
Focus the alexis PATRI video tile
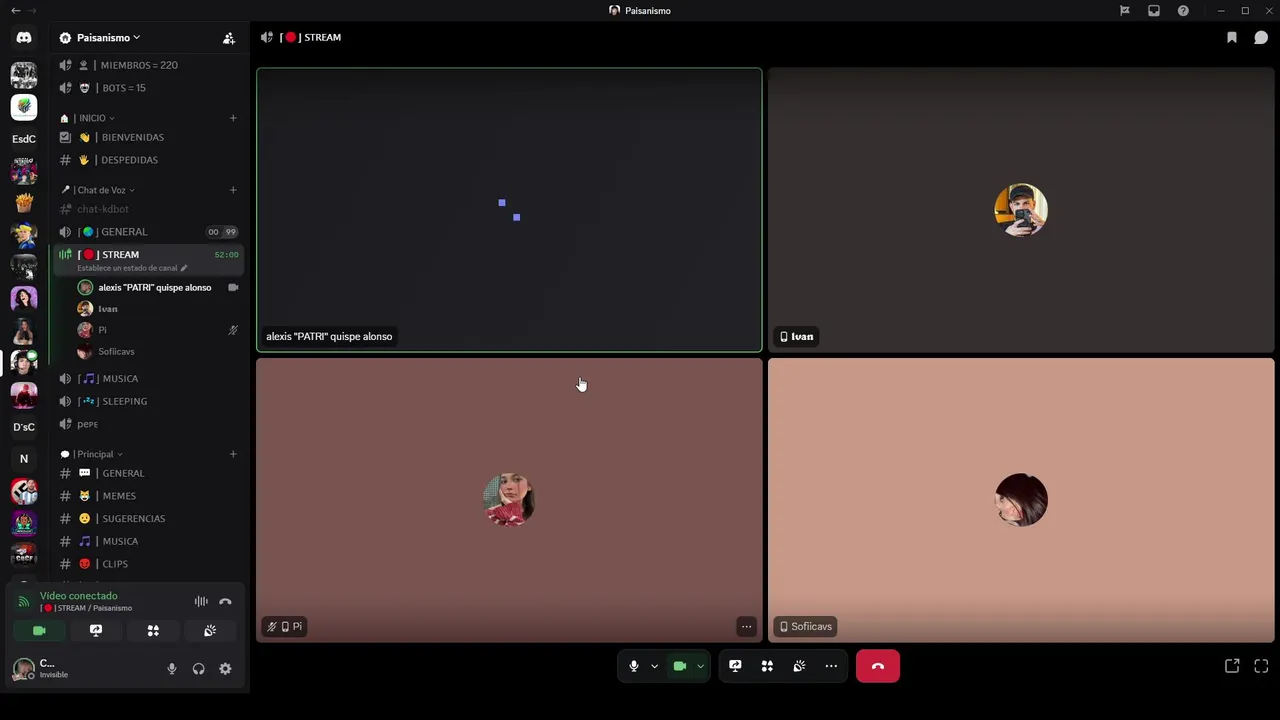tap(509, 210)
